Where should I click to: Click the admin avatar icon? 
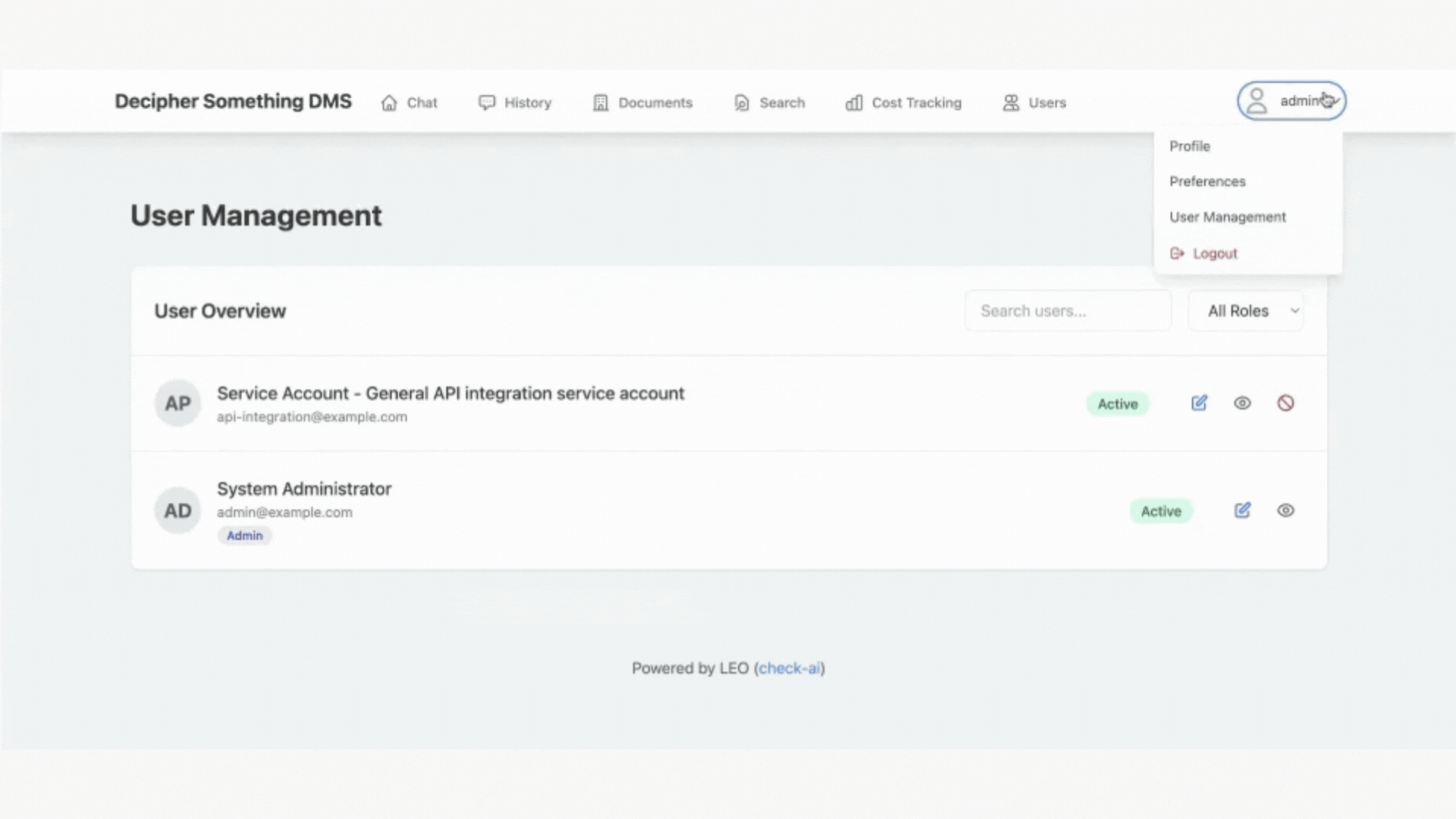(x=1257, y=100)
